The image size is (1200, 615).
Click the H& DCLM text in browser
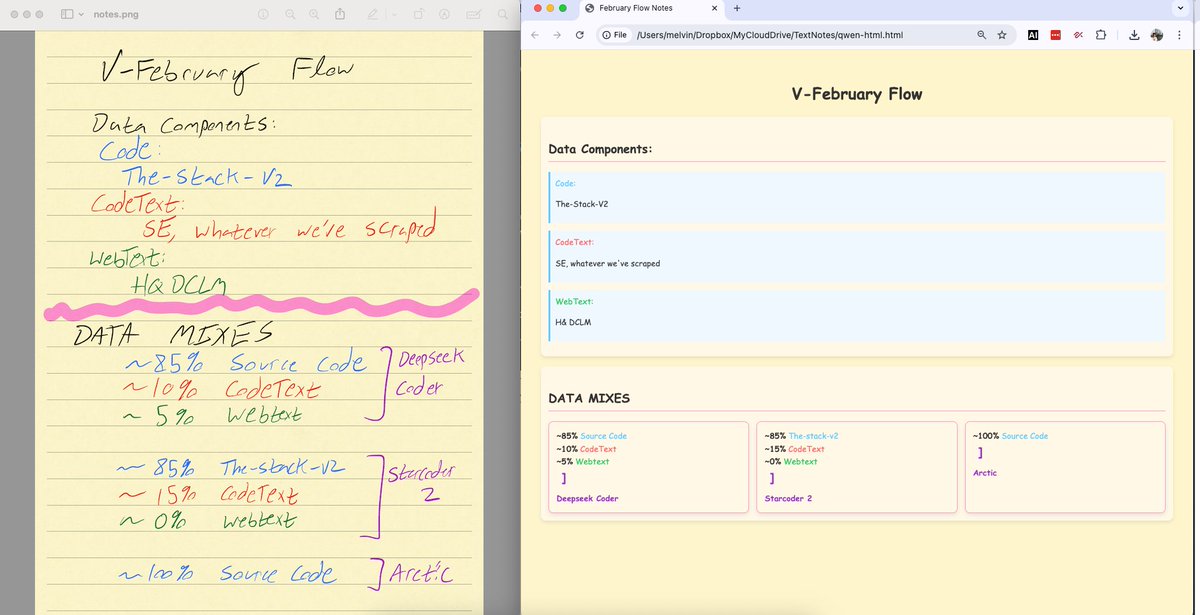pos(574,322)
